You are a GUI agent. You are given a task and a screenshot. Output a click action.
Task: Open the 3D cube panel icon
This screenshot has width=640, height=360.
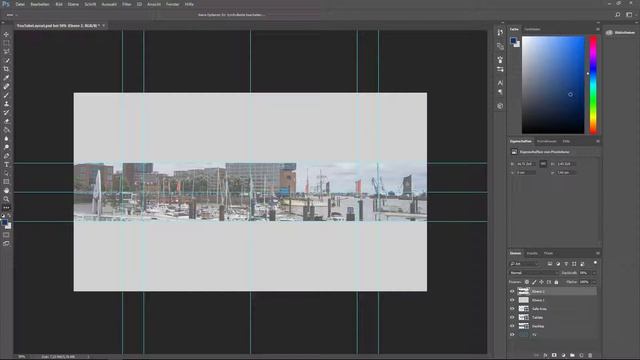(500, 106)
